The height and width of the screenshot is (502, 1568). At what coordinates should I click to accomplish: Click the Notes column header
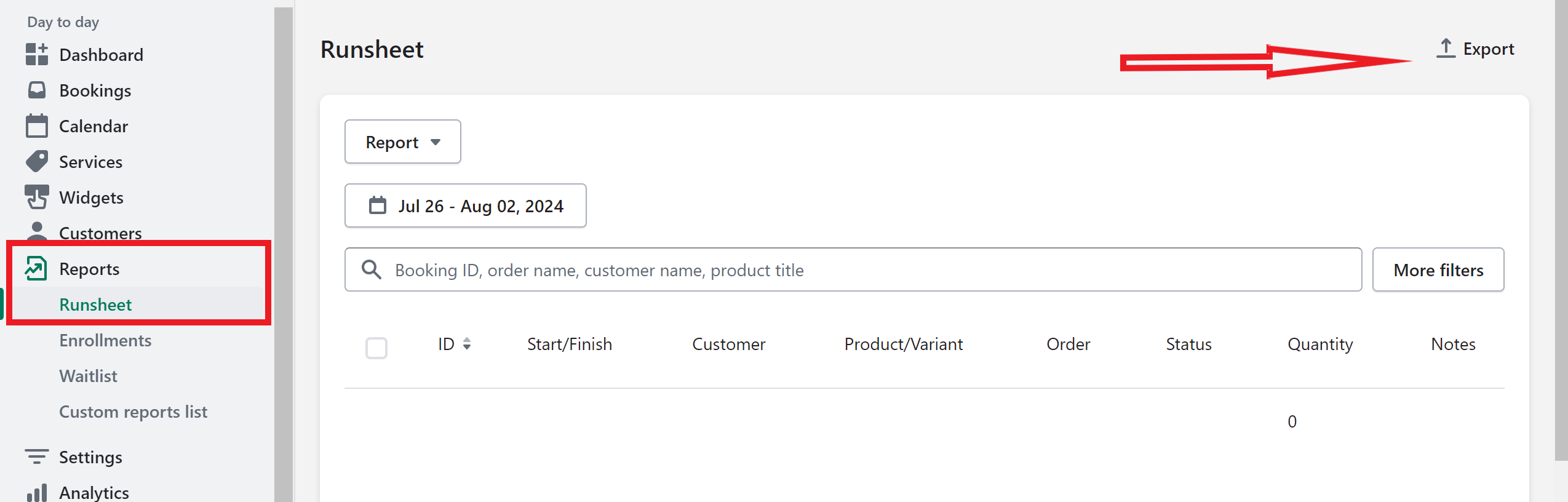coord(1453,344)
